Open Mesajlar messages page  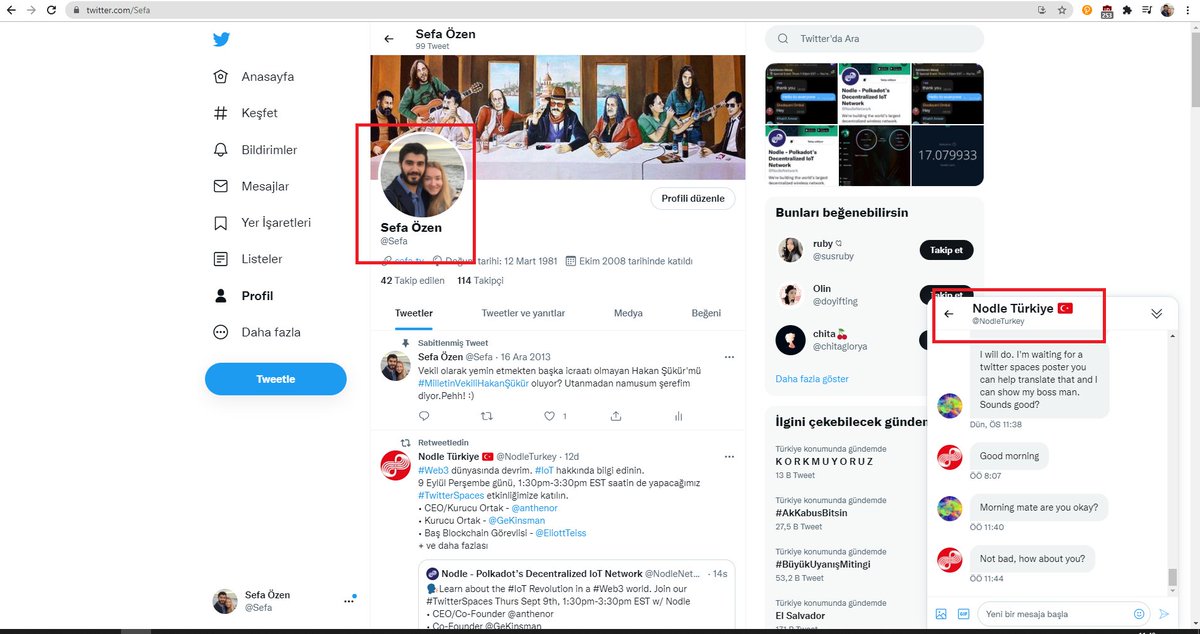coord(252,186)
